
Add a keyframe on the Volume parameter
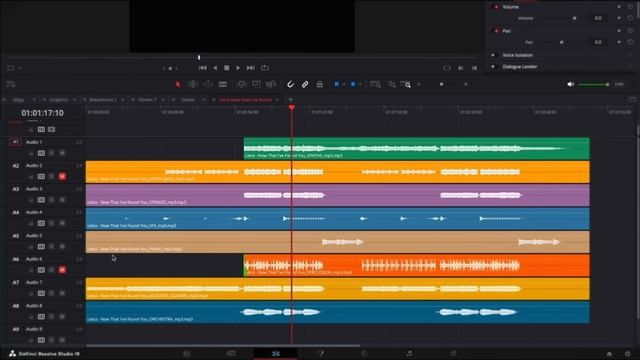pyautogui.click(x=619, y=18)
